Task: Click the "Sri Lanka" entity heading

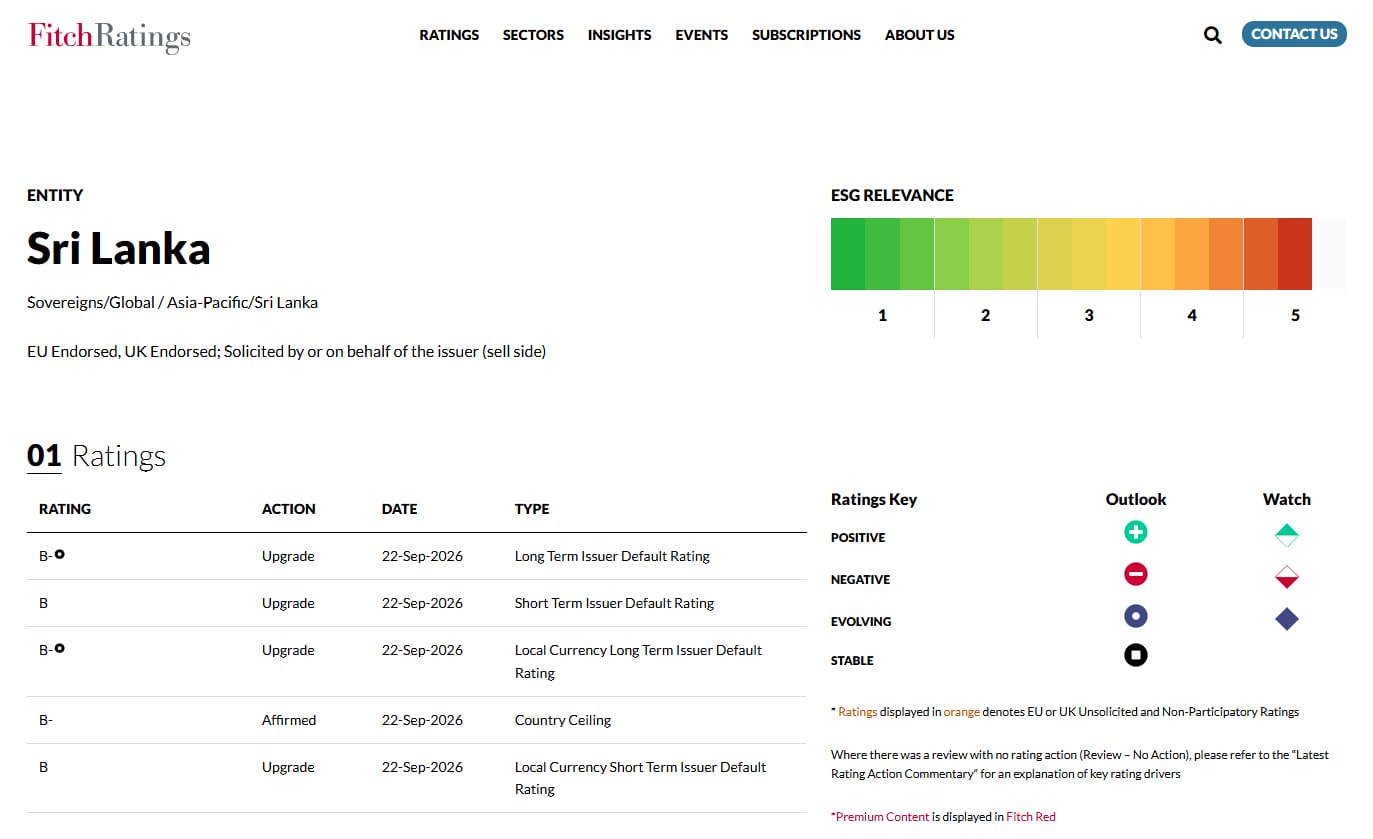Action: point(119,249)
